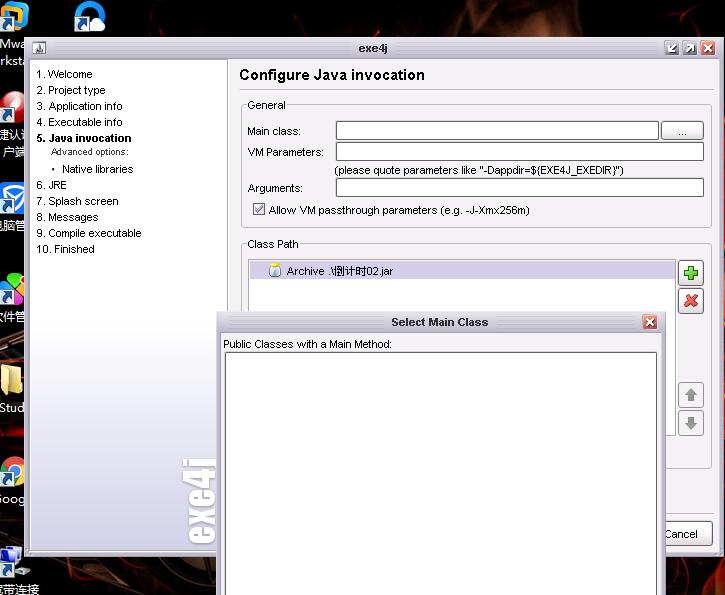Go to step 8. Messages
725x595 pixels.
67,217
